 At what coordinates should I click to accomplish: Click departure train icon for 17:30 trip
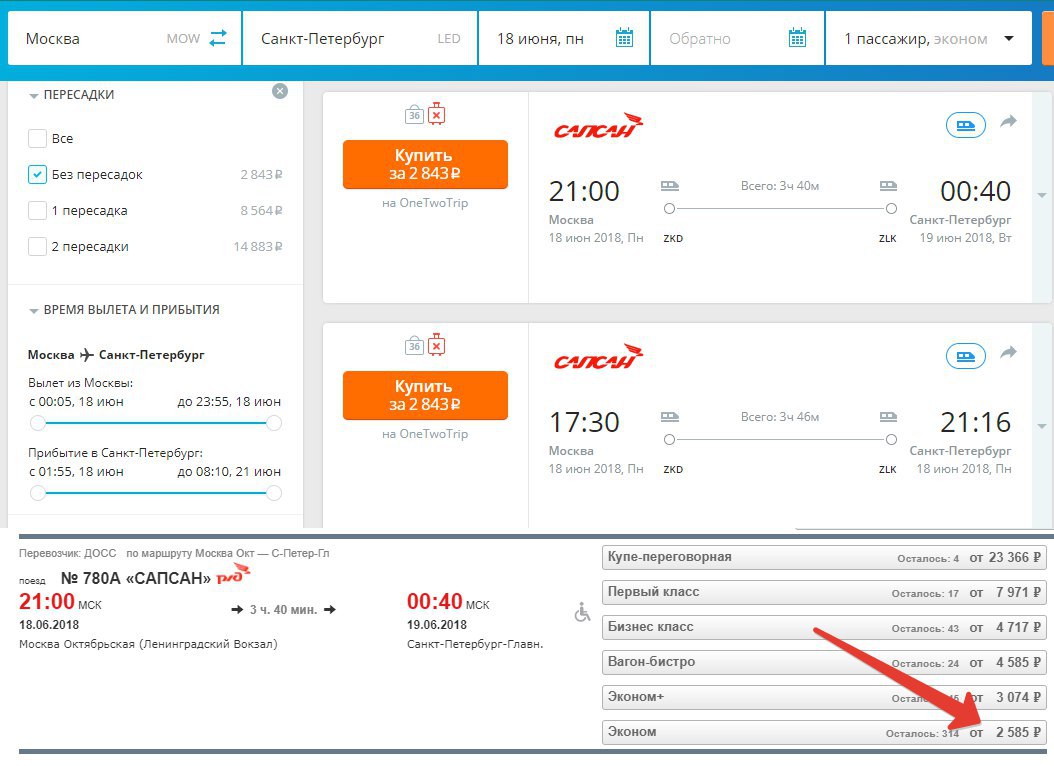click(x=670, y=417)
